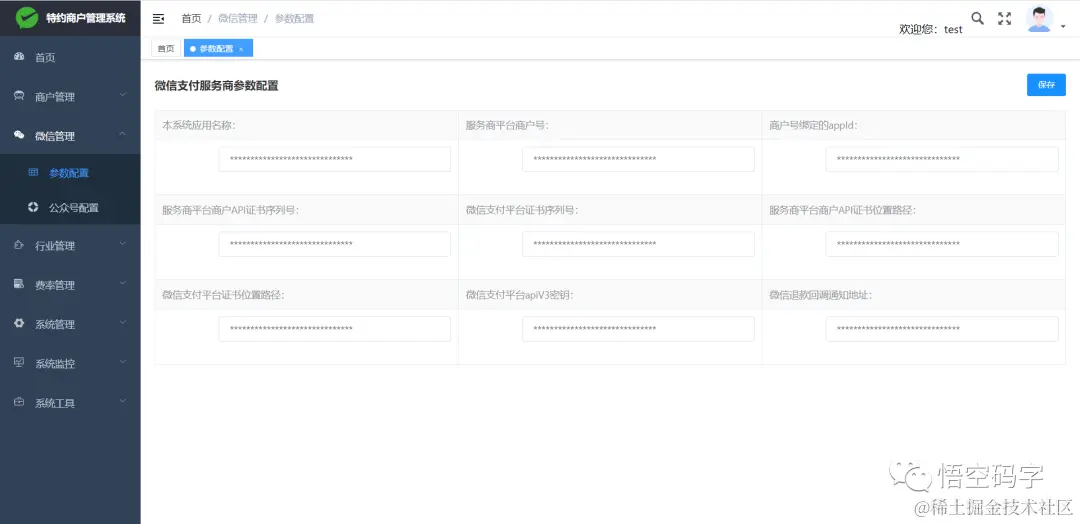
Task: Click the 服务商平台商户API证书位置路径 input
Action: coord(942,244)
